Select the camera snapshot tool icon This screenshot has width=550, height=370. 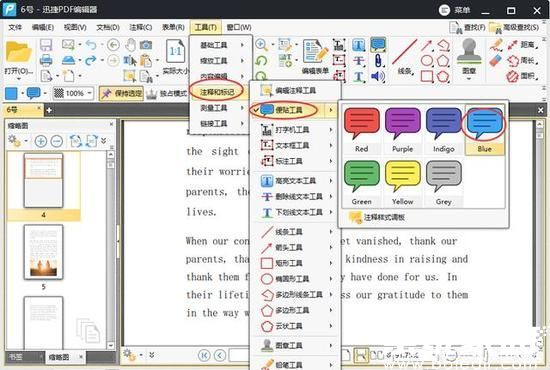pos(146,45)
